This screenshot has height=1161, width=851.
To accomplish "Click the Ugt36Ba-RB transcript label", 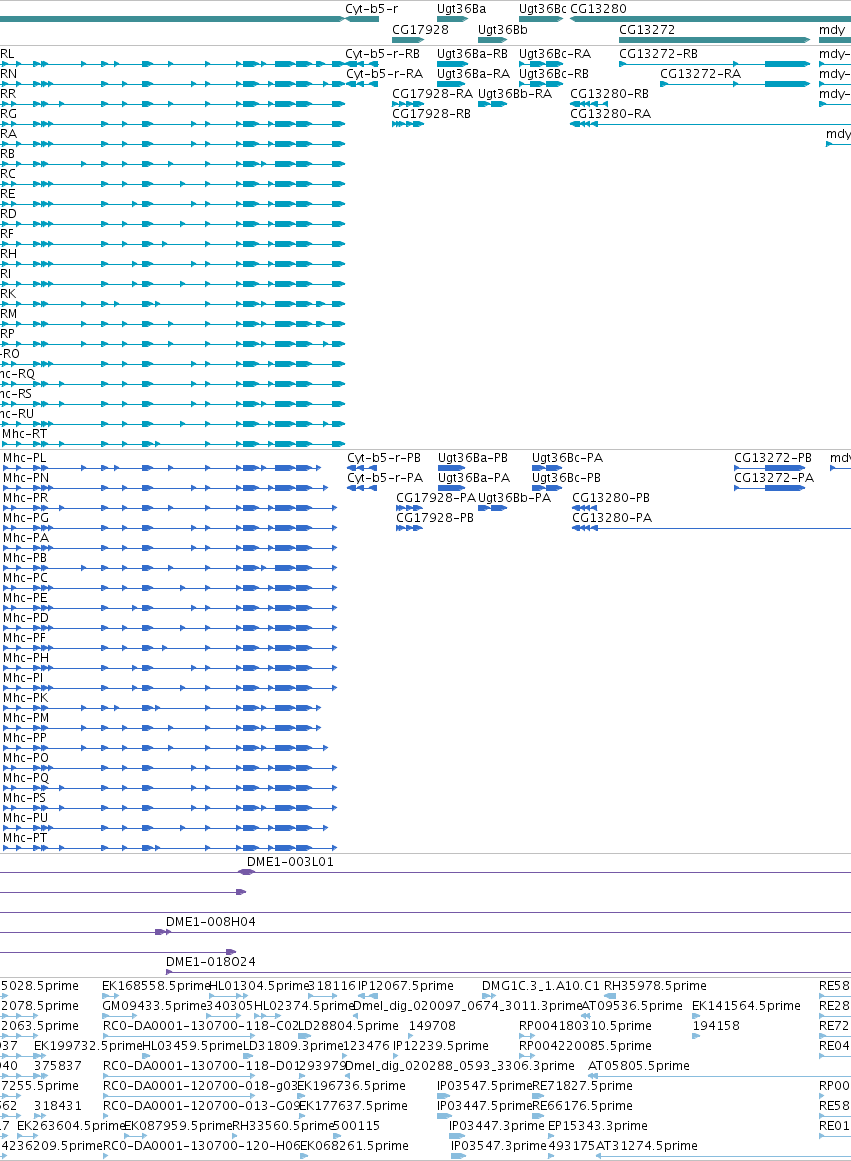I will (473, 54).
